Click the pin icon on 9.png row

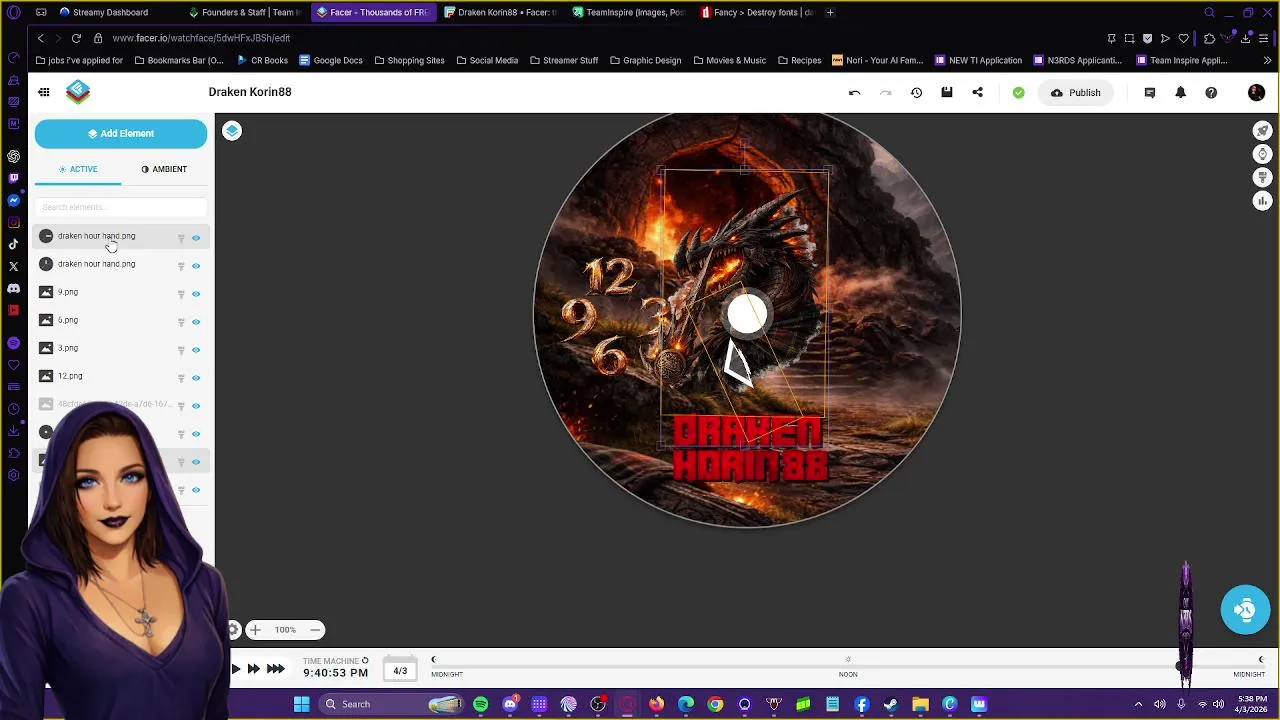(181, 294)
